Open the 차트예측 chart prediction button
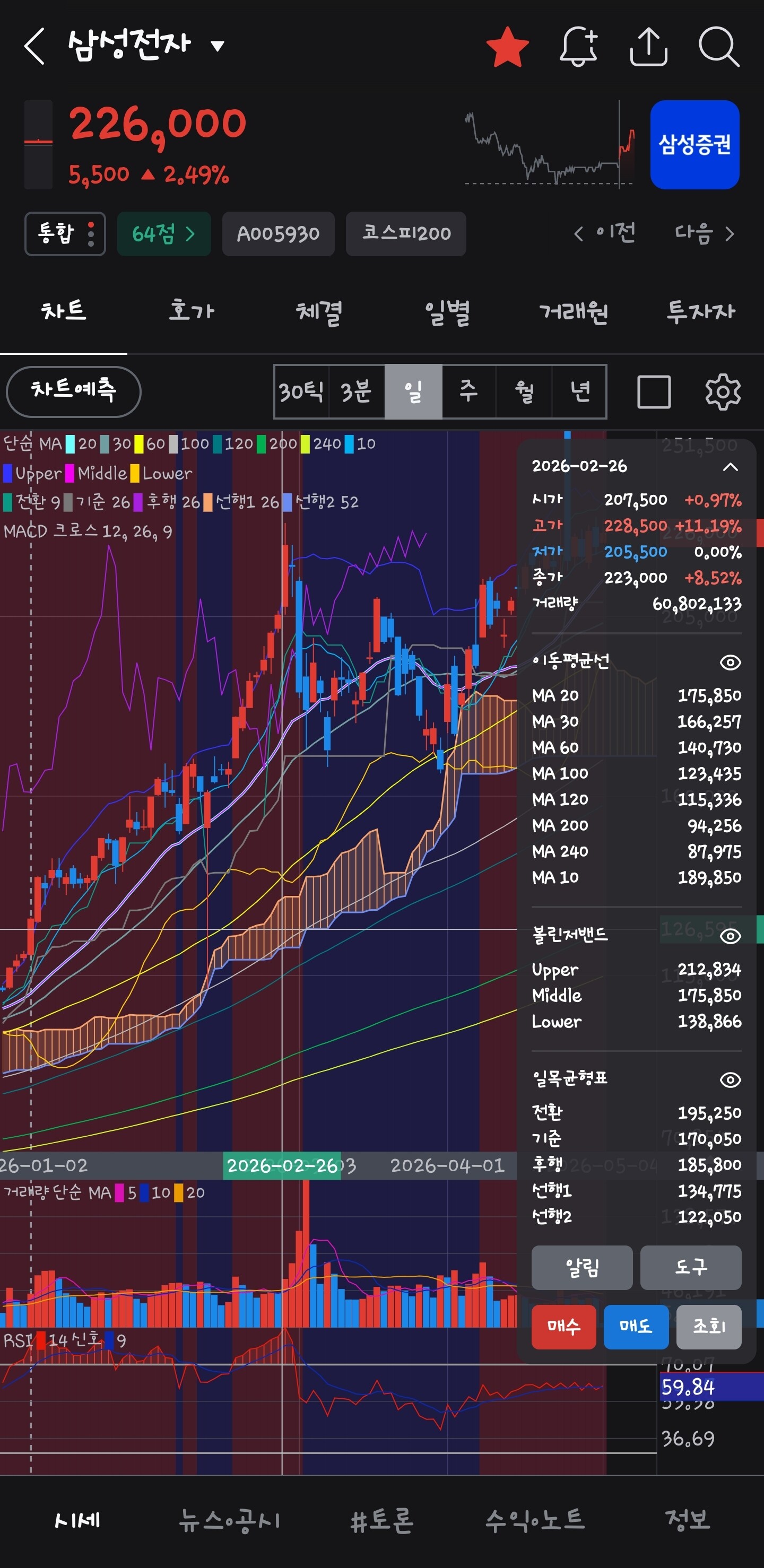The image size is (764, 1568). pos(74,391)
